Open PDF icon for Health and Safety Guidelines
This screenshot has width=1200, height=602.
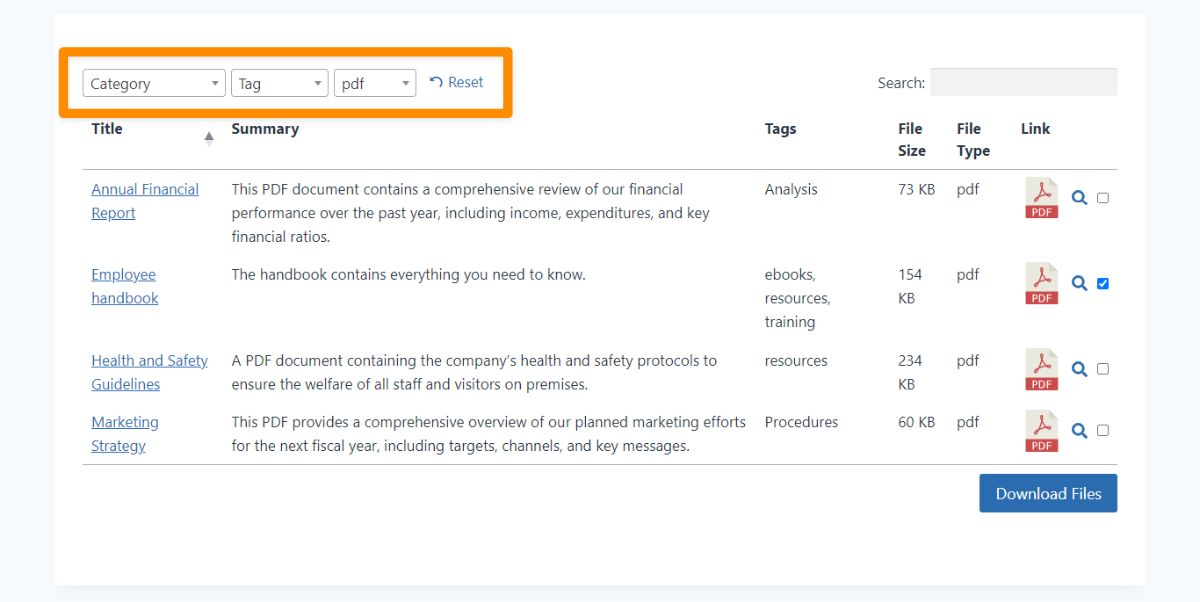tap(1041, 369)
